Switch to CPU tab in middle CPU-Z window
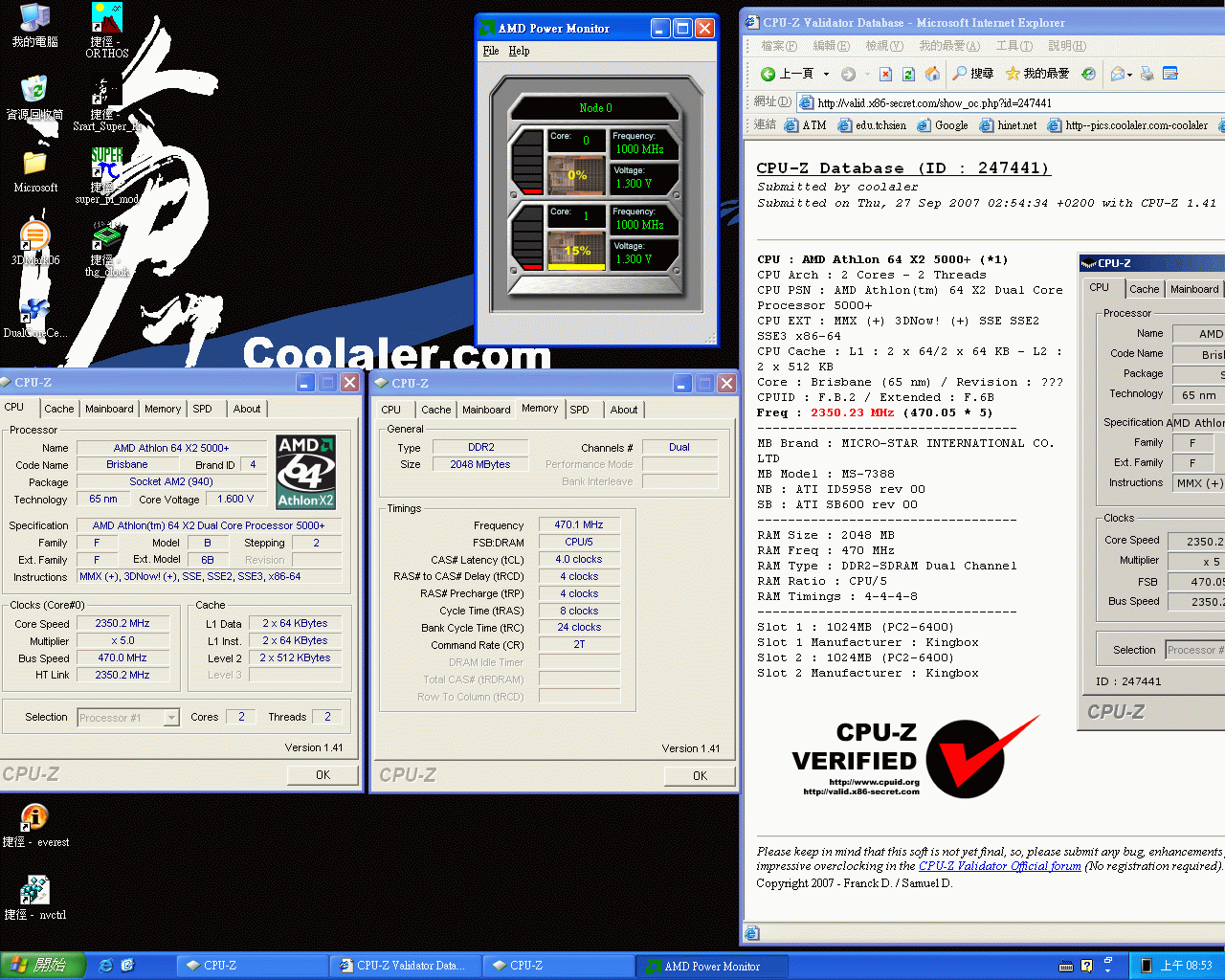The height and width of the screenshot is (980, 1225). pos(391,410)
